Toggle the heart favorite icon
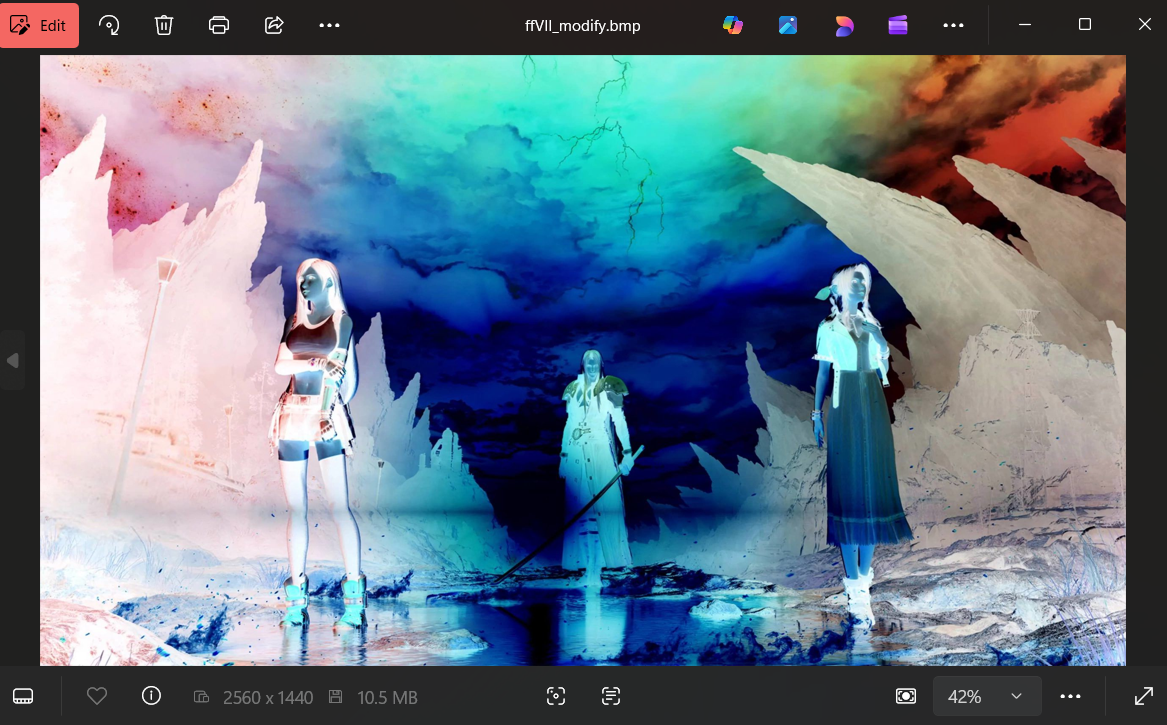 97,696
